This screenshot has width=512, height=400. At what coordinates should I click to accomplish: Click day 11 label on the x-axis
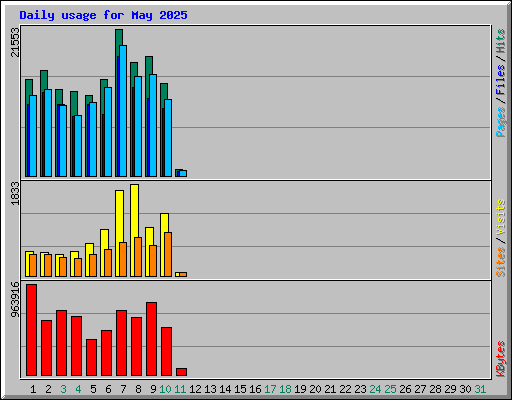click(x=180, y=389)
